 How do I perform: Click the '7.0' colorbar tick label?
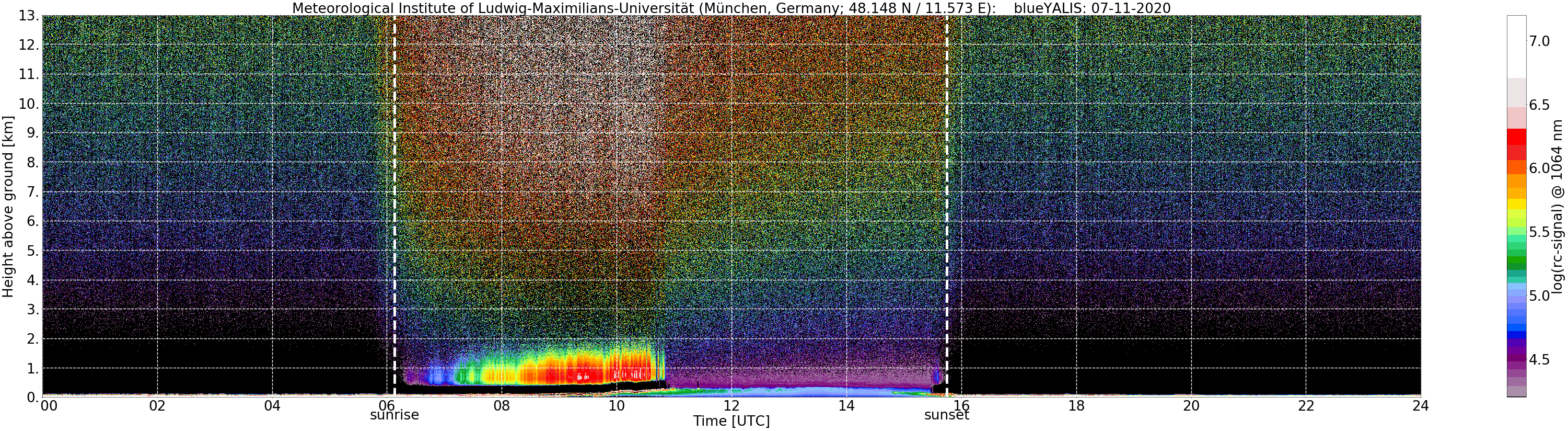click(x=1539, y=41)
